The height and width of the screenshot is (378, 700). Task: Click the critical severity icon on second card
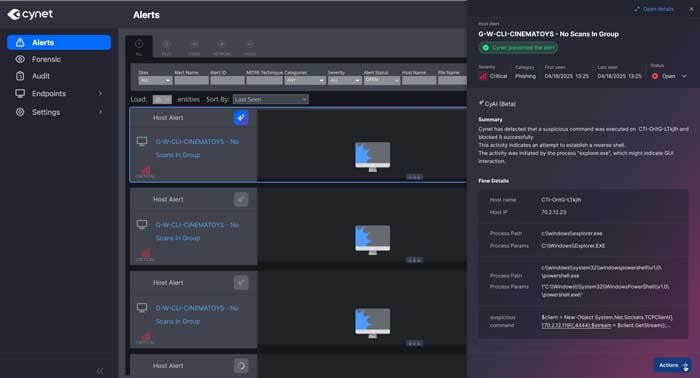[146, 254]
